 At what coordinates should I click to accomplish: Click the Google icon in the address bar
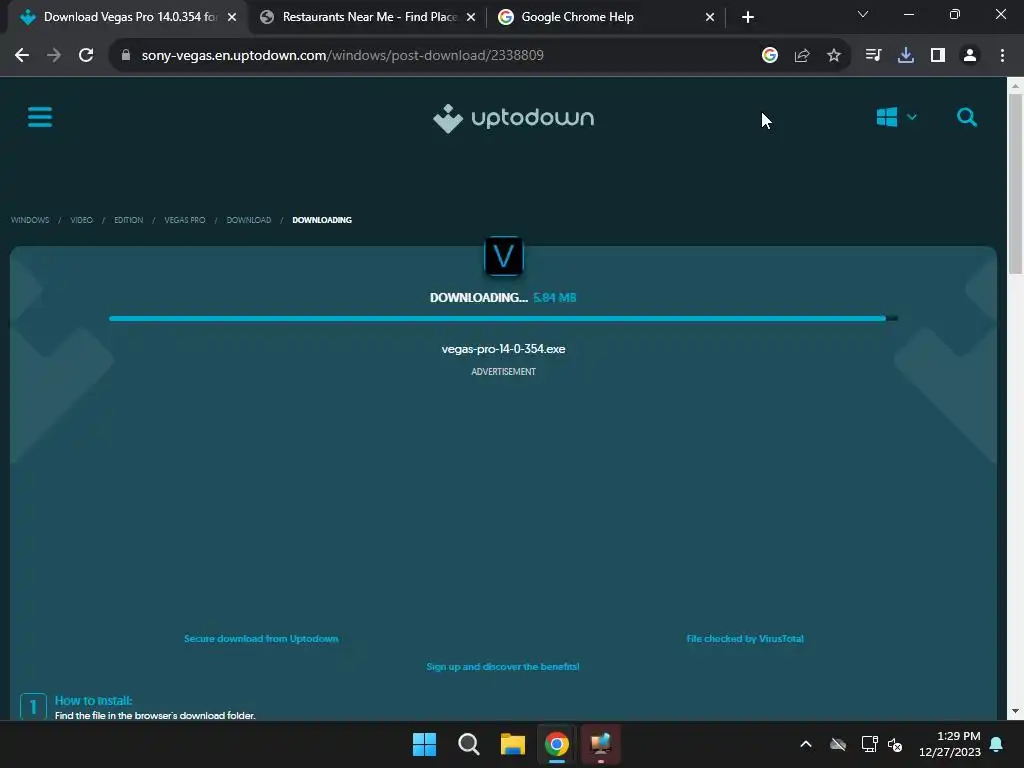click(x=770, y=55)
